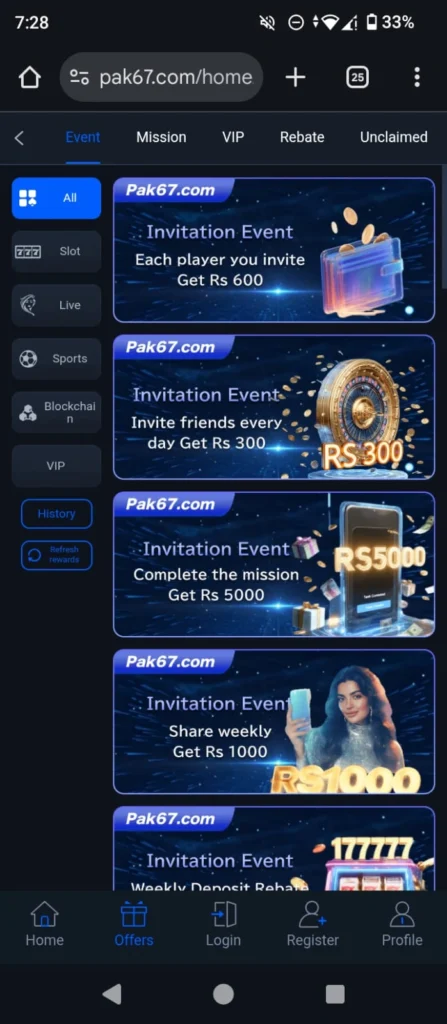Image resolution: width=447 pixels, height=1024 pixels.
Task: Open the Share weekly Get Rs 1000 banner
Action: (274, 722)
